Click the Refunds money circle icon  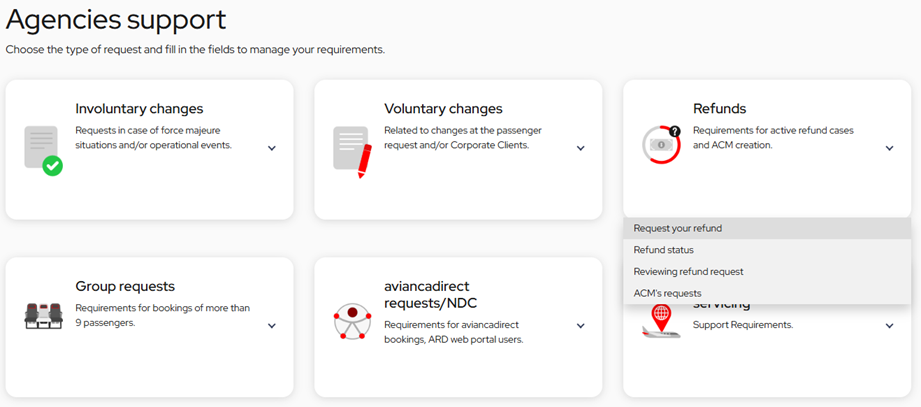click(661, 145)
